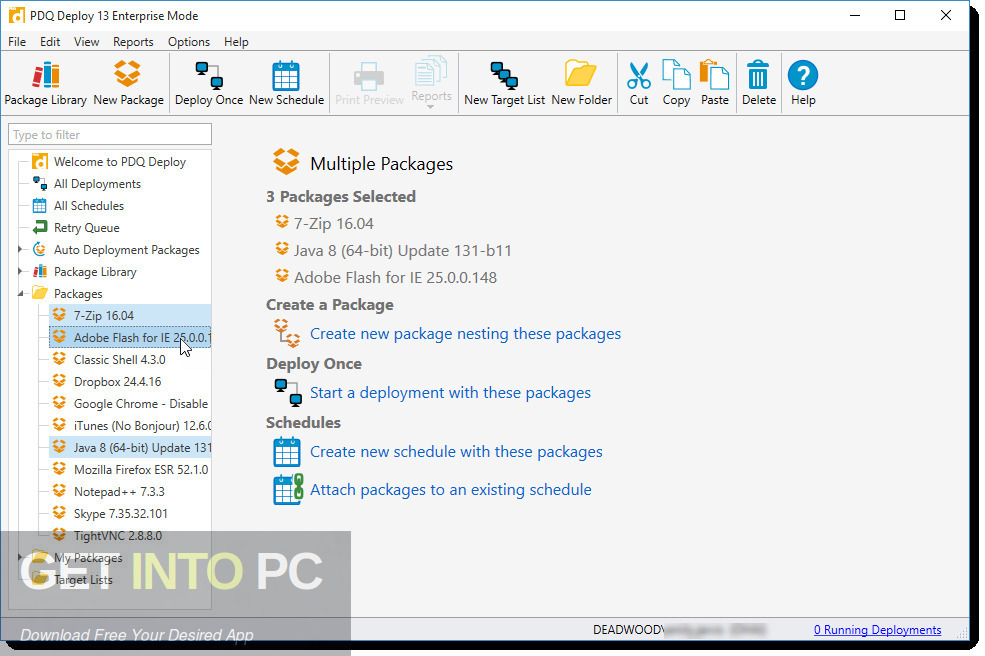Viewport: 985px width, 656px height.
Task: Click Create new package nesting these packages
Action: click(465, 334)
